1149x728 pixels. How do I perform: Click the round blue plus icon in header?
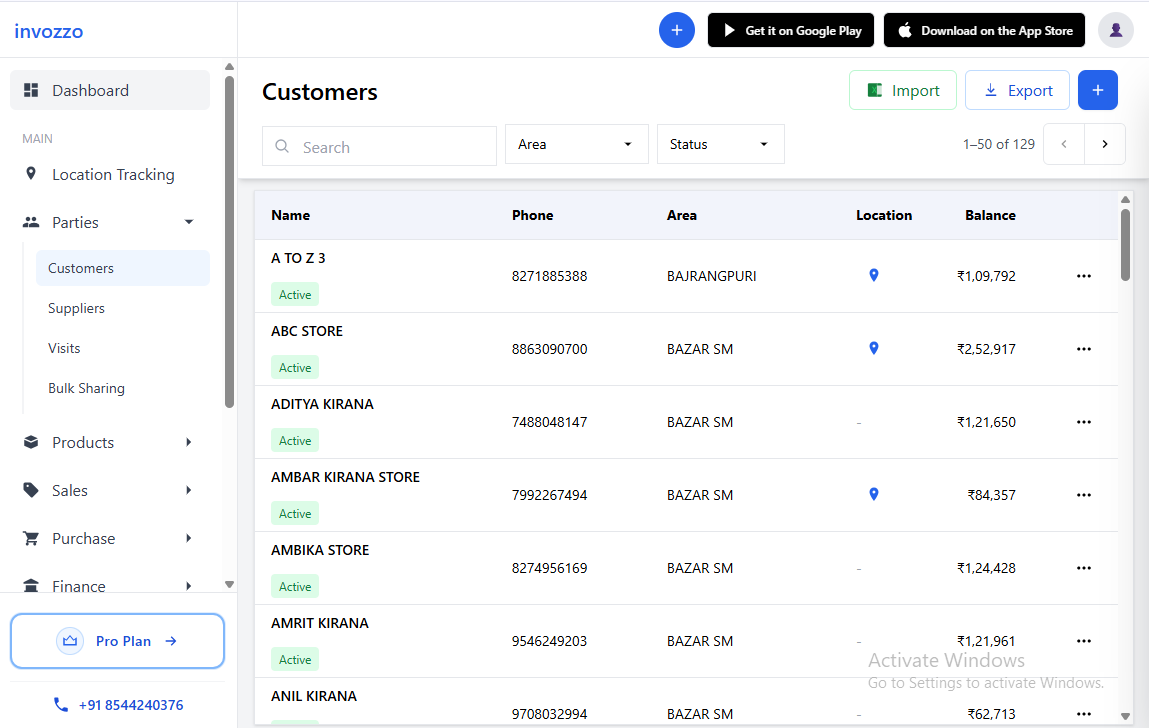[676, 30]
